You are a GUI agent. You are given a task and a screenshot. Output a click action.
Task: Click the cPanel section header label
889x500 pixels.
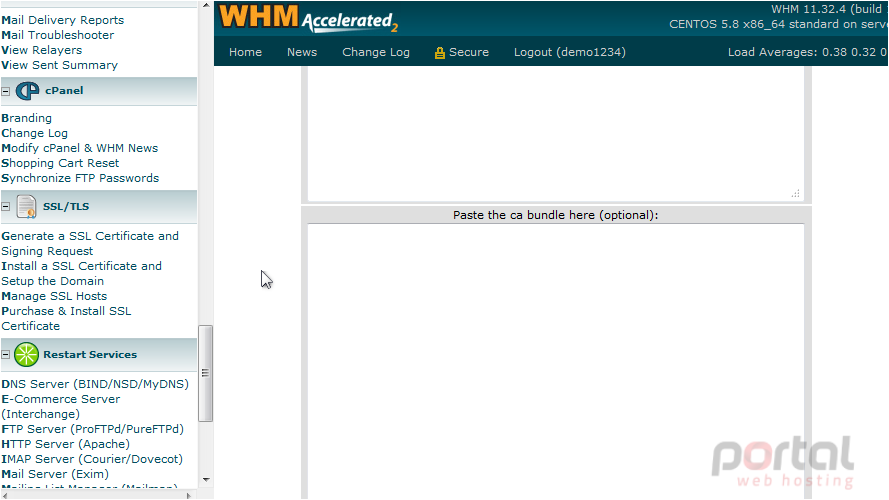64,91
